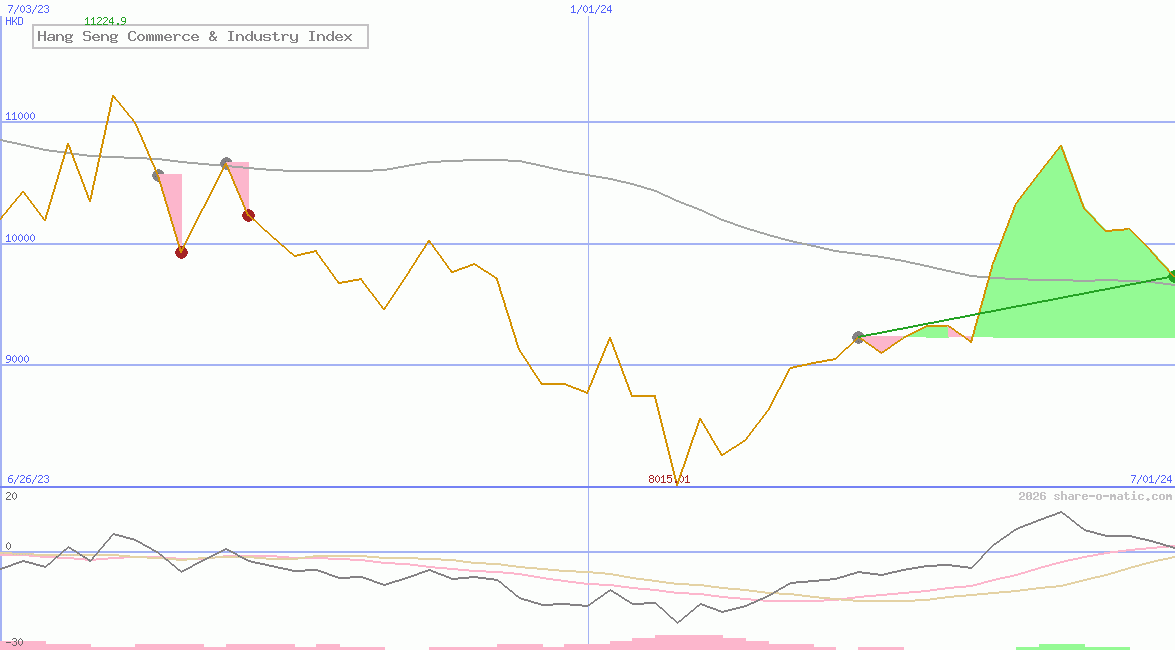The image size is (1175, 650).
Task: Select the 6/26/23 bottom date label
Action: point(28,479)
